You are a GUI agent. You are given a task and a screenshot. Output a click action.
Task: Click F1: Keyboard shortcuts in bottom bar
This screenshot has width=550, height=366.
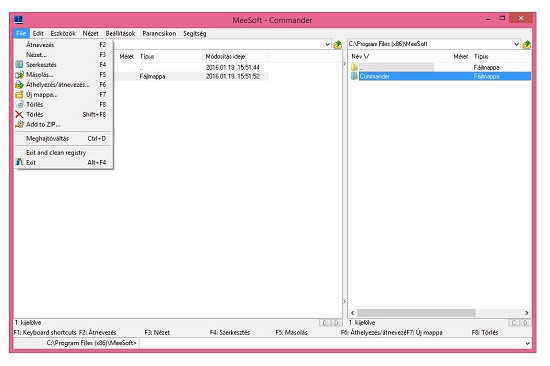45,332
